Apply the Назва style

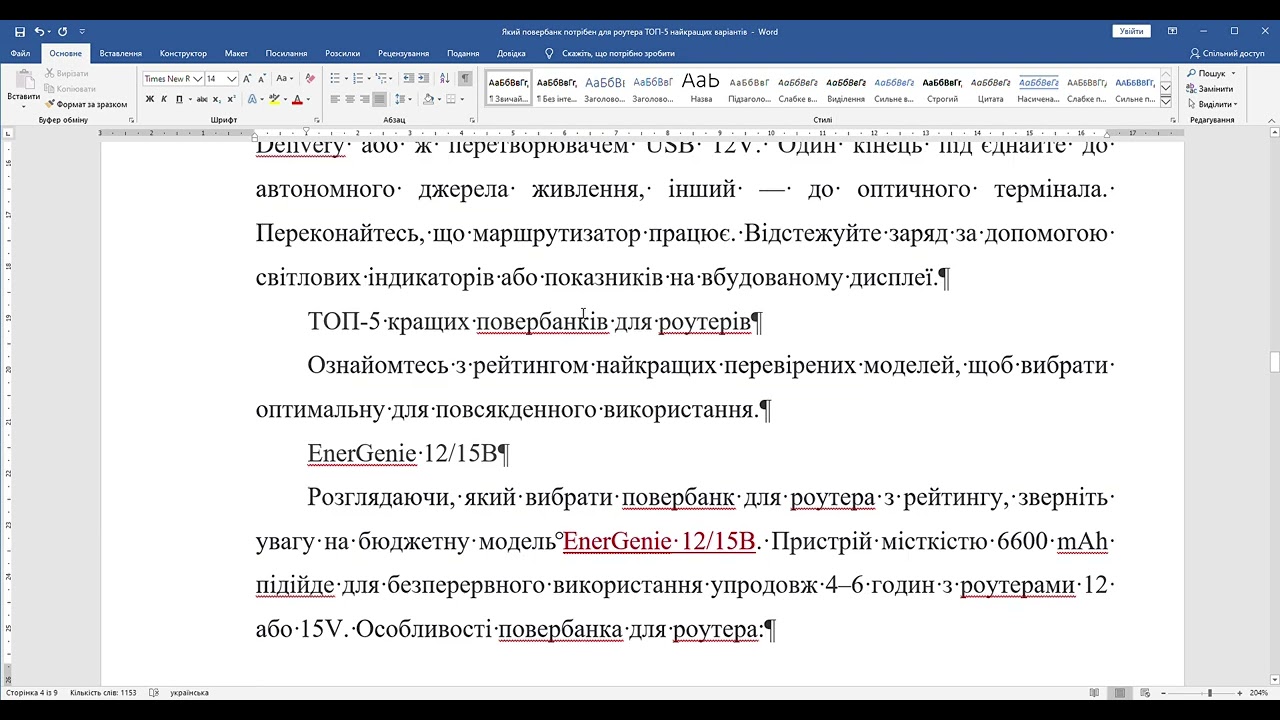point(701,87)
